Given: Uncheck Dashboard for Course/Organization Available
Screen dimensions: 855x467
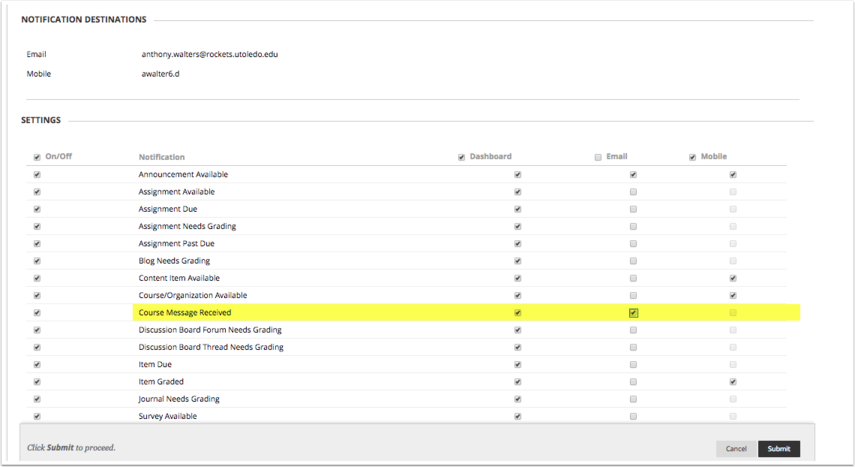Looking at the screenshot, I should click(x=517, y=295).
